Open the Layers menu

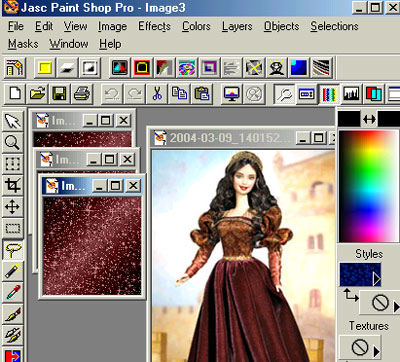point(237,26)
